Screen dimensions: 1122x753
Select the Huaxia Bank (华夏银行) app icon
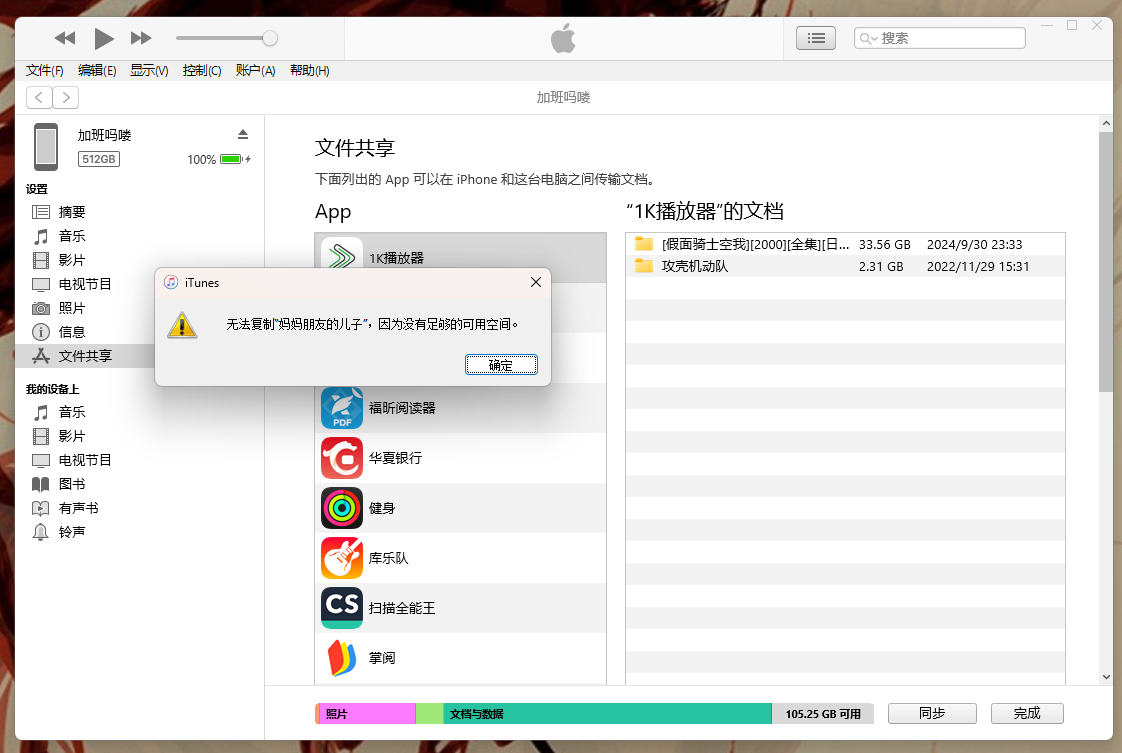342,458
